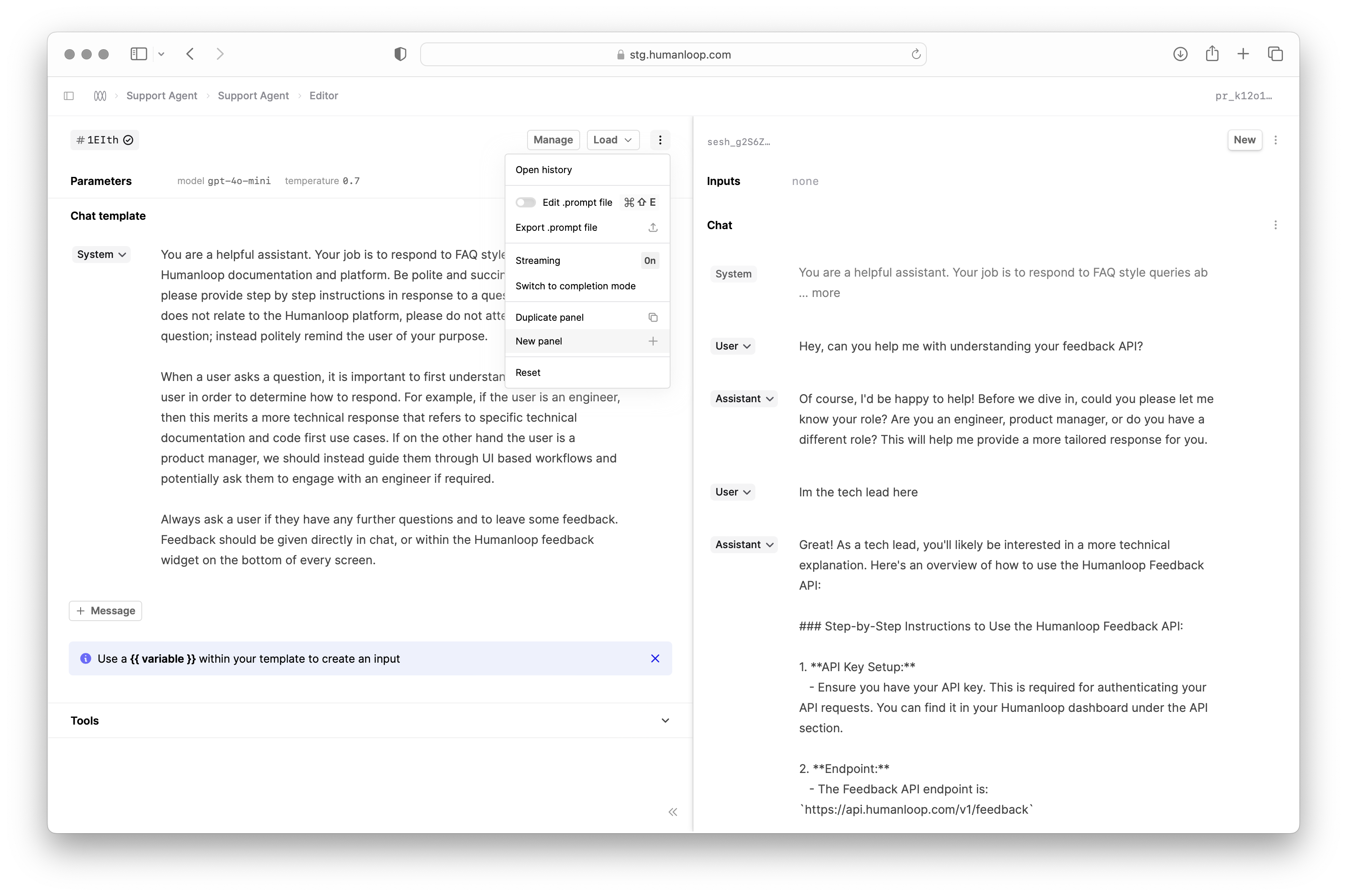This screenshot has width=1347, height=896.
Task: Open the Load dropdown
Action: coord(613,140)
